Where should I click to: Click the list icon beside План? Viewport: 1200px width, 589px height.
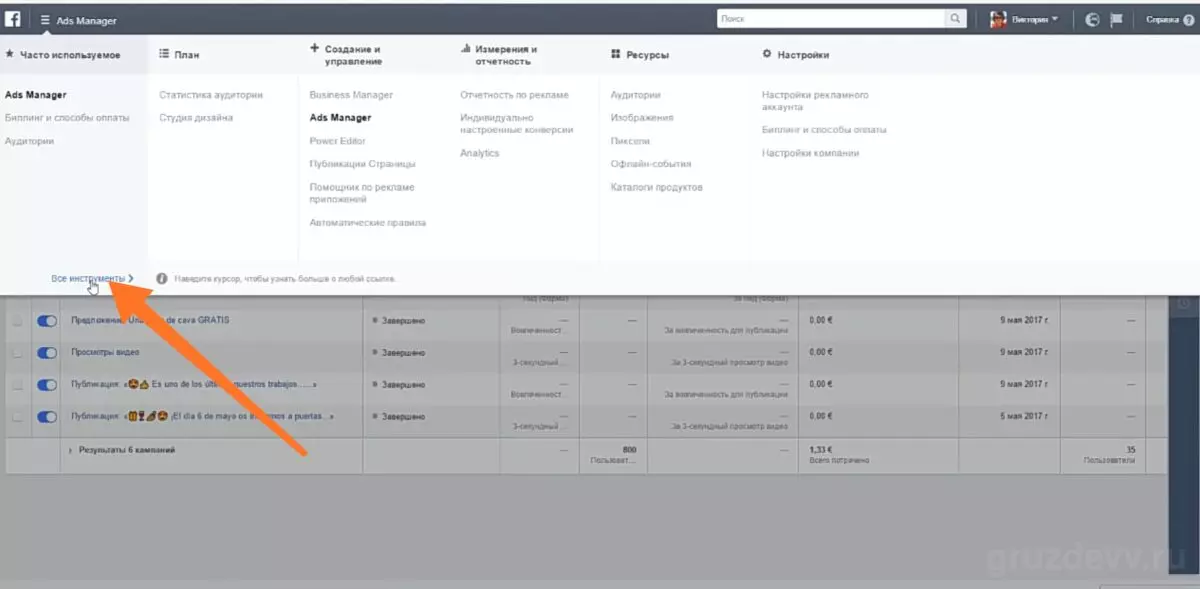[x=165, y=55]
